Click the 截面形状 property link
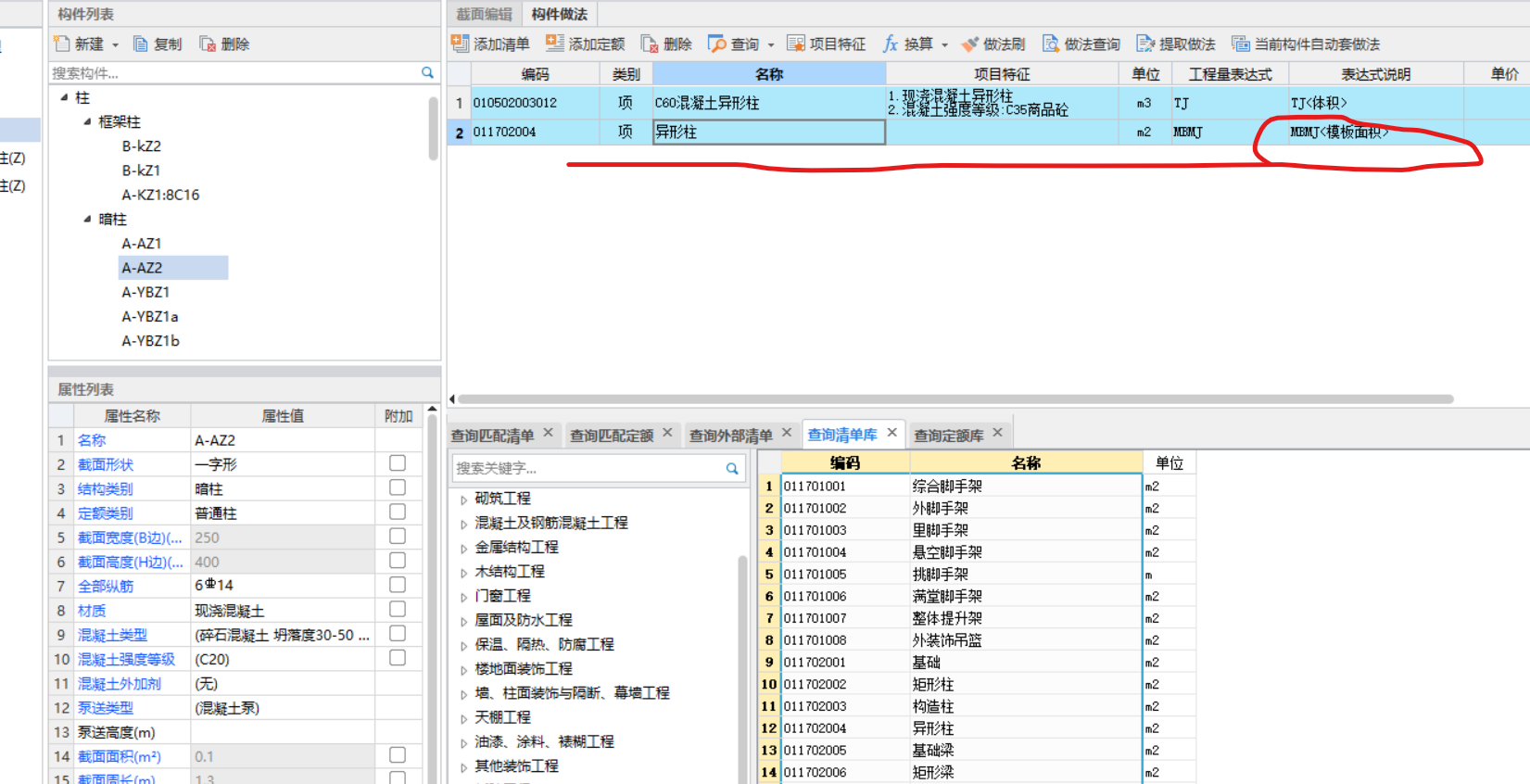 click(106, 464)
